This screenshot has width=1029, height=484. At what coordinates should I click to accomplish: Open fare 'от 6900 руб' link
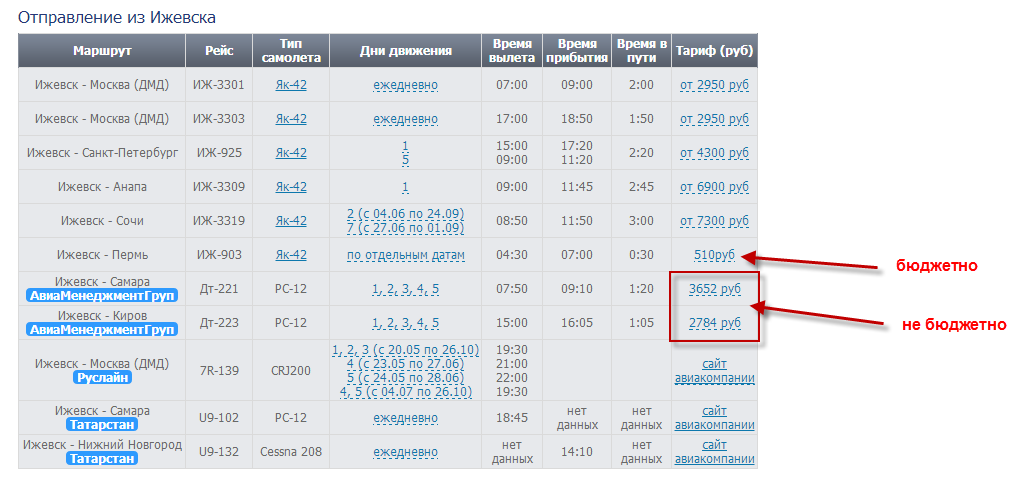point(715,187)
